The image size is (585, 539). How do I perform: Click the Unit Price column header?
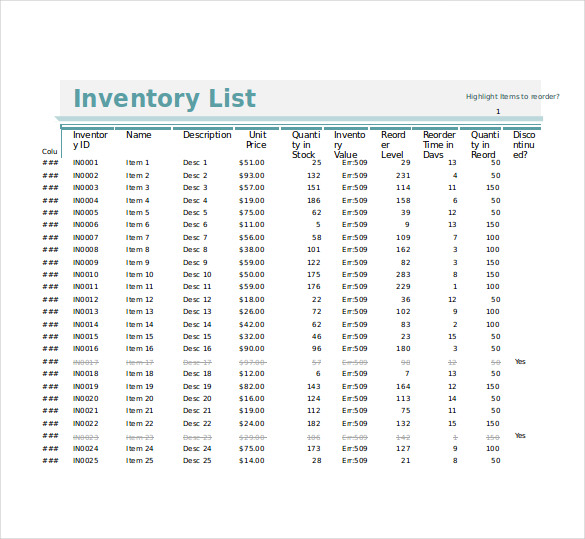tap(256, 140)
